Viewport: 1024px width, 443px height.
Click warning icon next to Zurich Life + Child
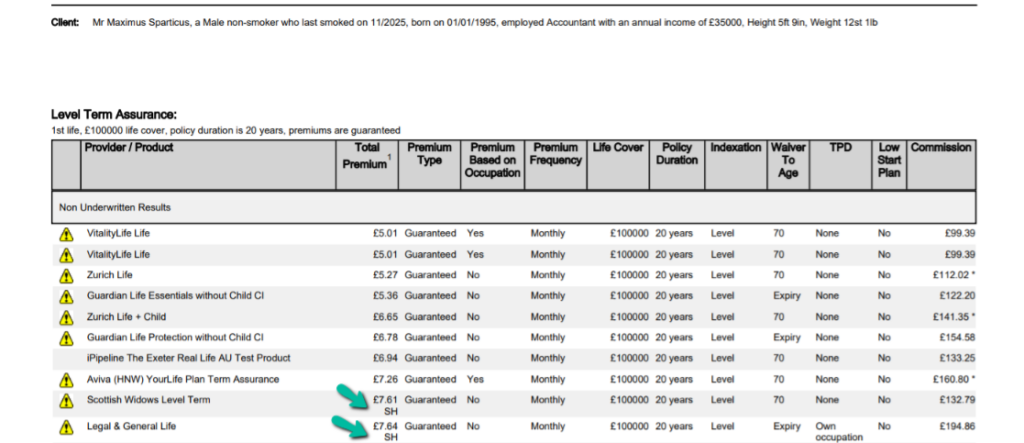click(x=66, y=317)
